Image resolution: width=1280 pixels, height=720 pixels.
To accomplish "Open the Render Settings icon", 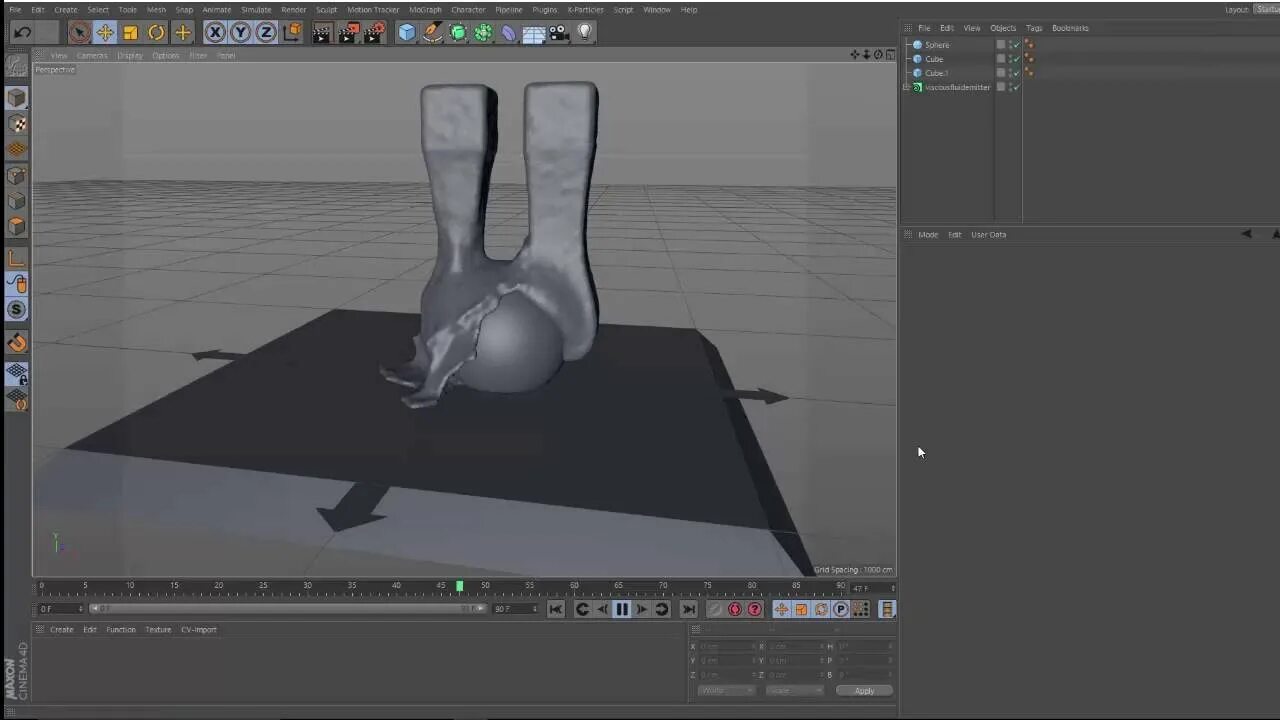I will pos(373,32).
